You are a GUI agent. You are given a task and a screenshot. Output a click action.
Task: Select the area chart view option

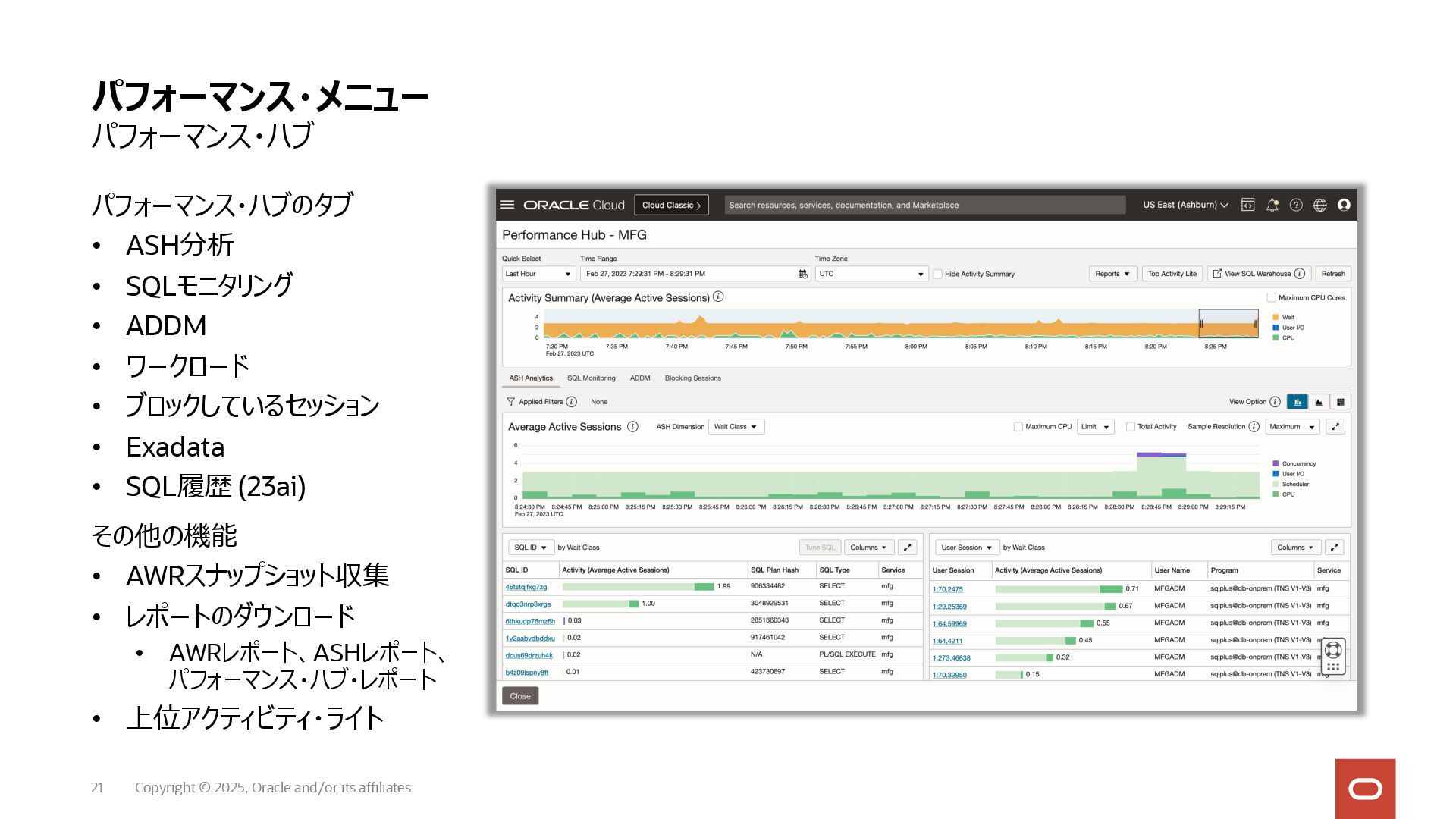point(1319,402)
